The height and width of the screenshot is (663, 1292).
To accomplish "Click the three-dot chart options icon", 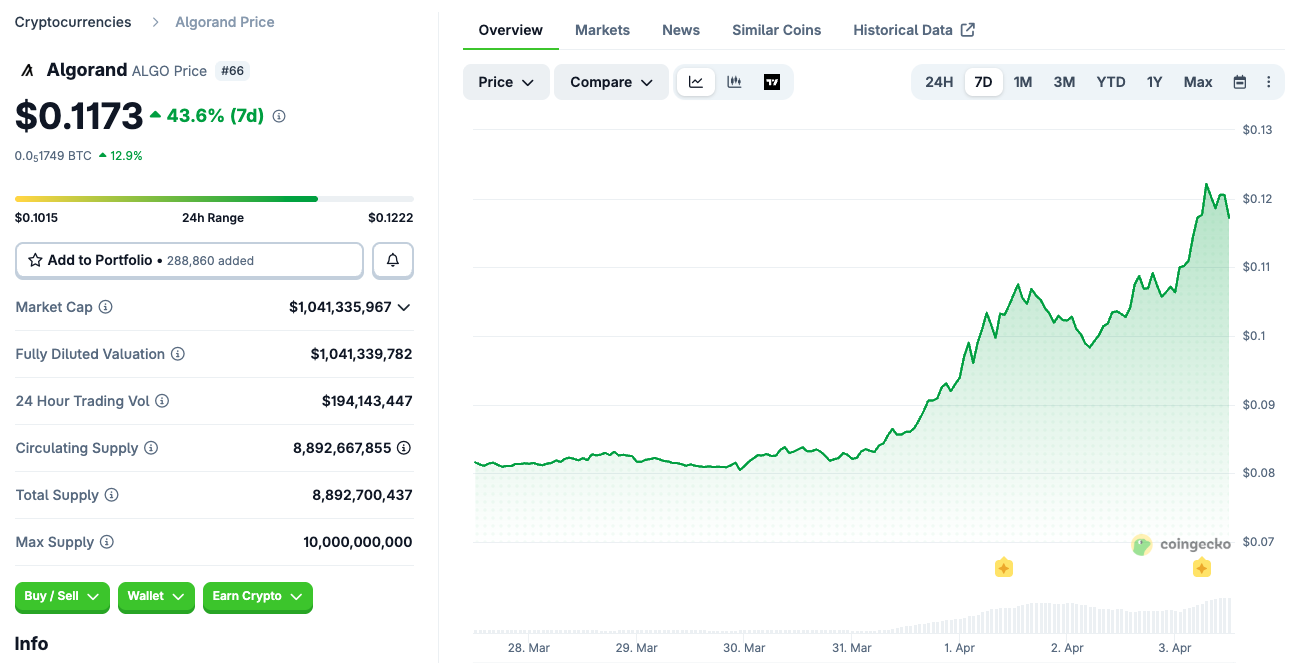I will (x=1268, y=82).
